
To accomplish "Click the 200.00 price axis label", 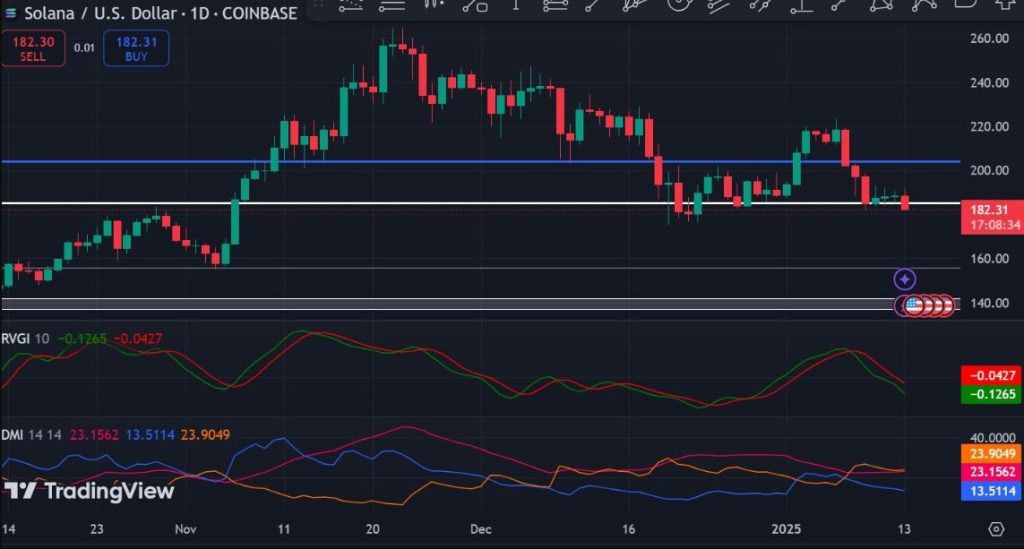I will 989,170.
